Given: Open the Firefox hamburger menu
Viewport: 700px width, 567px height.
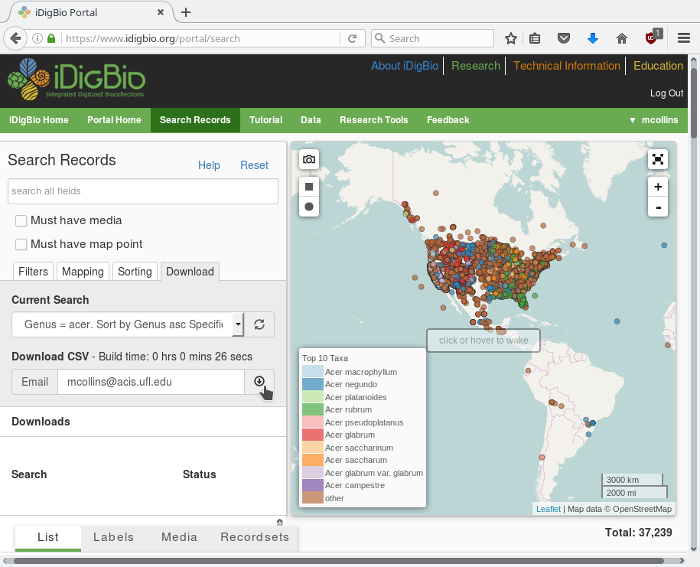Looking at the screenshot, I should click(684, 38).
